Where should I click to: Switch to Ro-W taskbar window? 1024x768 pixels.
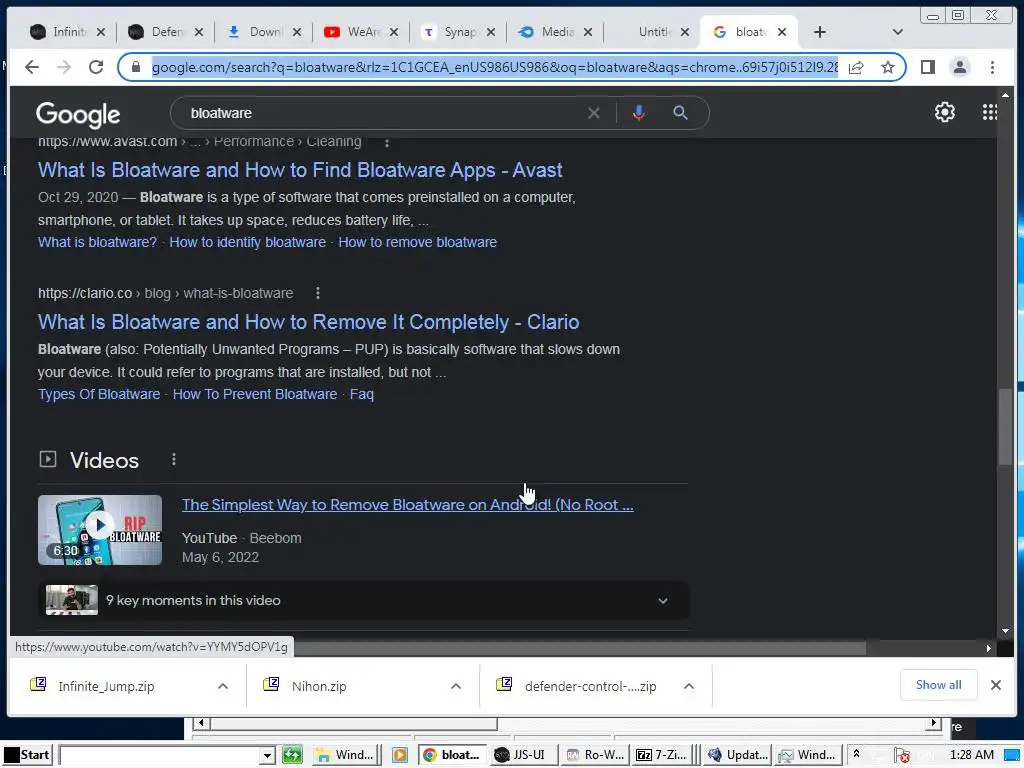pyautogui.click(x=596, y=756)
